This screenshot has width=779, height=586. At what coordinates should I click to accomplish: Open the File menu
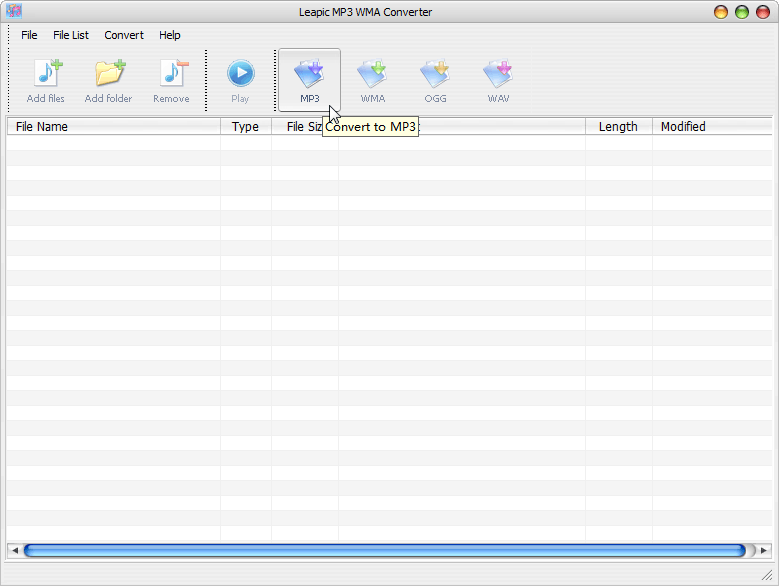[29, 35]
